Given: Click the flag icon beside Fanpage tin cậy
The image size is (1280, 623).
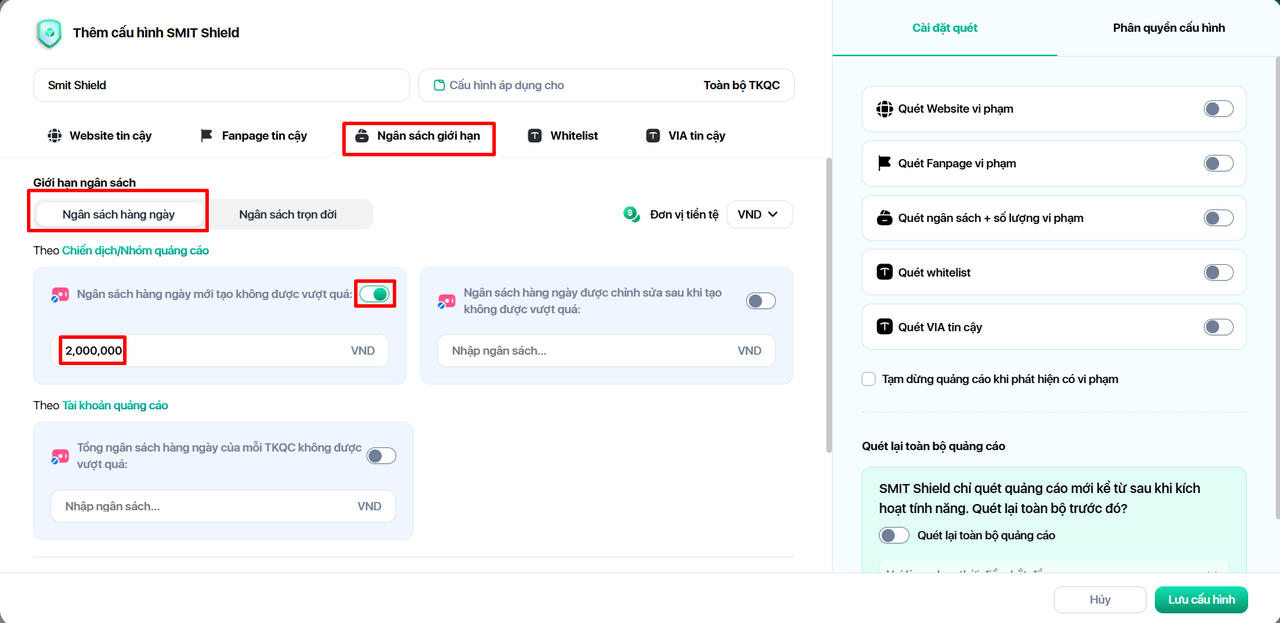Looking at the screenshot, I should [x=207, y=136].
